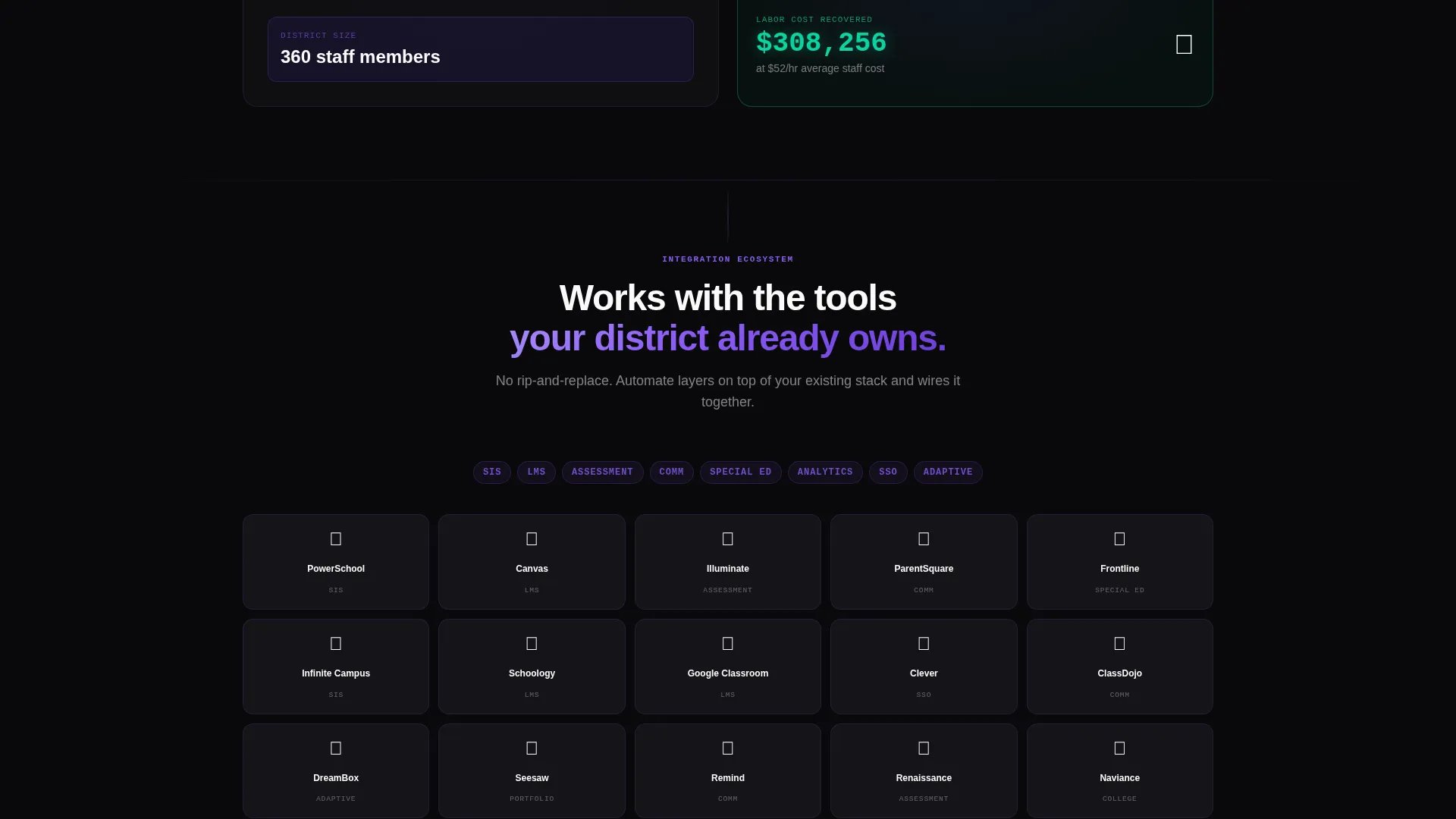The image size is (1456, 819).
Task: Click the ParentSquare integration icon
Action: (x=924, y=539)
